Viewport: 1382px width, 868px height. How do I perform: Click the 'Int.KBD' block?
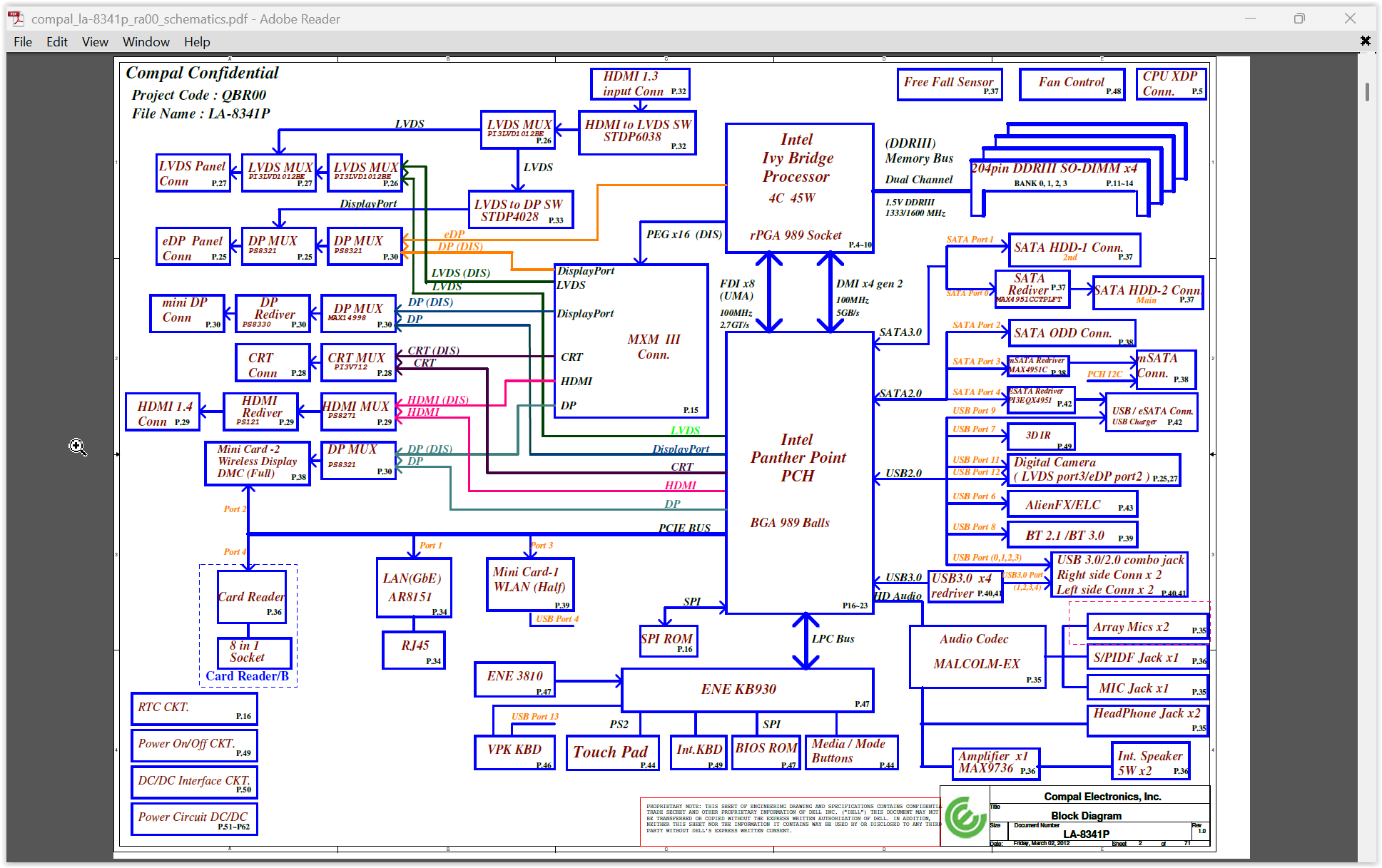click(698, 752)
